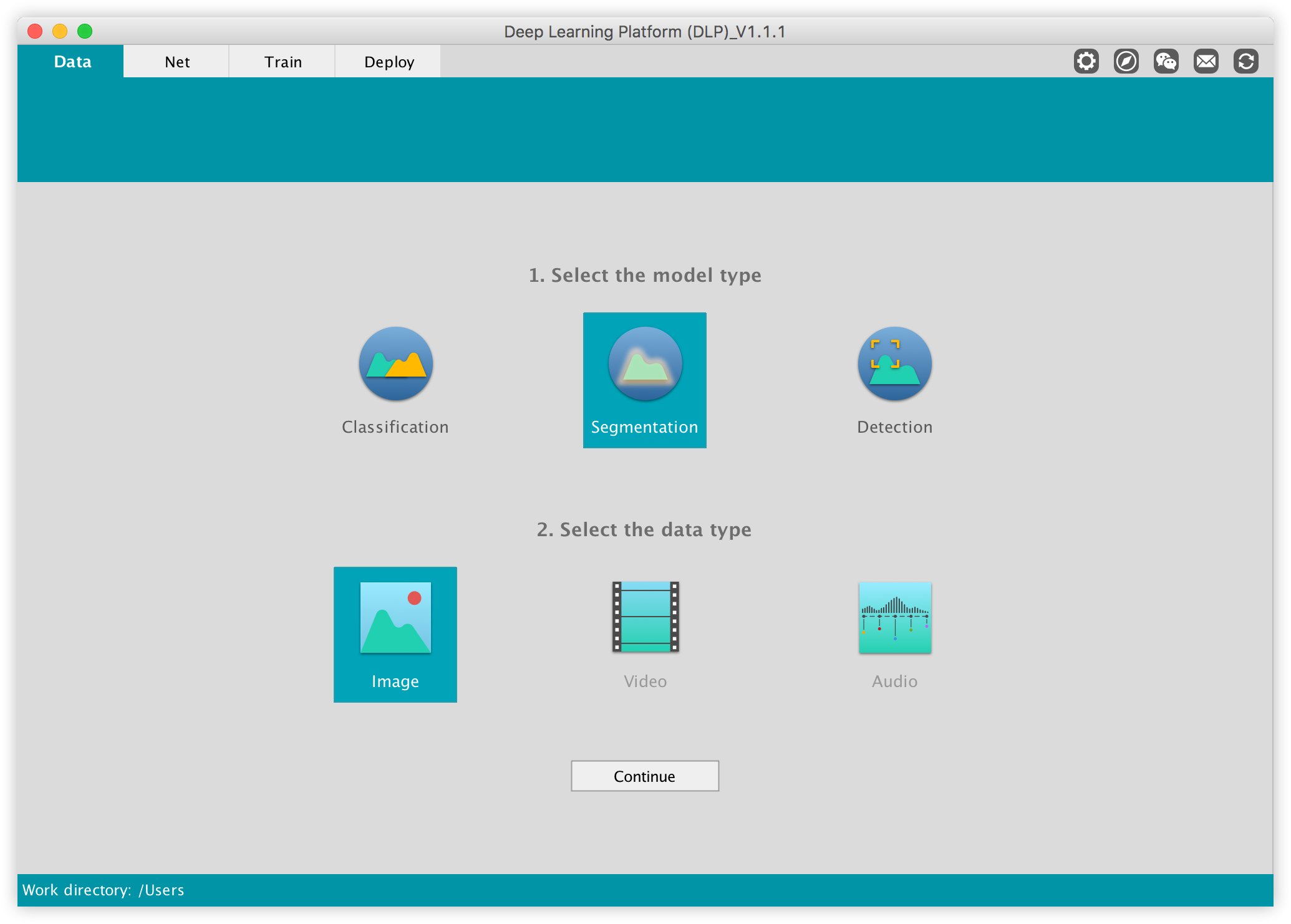Viewport: 1291px width, 924px height.
Task: Select the Image data type tile
Action: pos(395,634)
